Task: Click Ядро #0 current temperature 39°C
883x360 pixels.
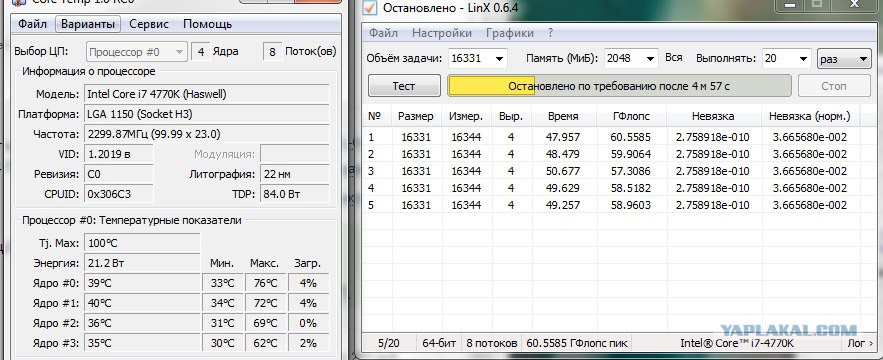Action: (142, 283)
